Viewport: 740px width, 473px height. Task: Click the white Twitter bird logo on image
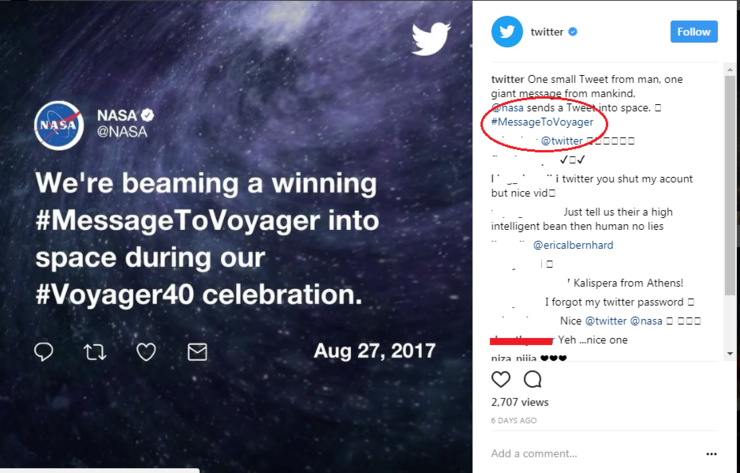tap(431, 39)
